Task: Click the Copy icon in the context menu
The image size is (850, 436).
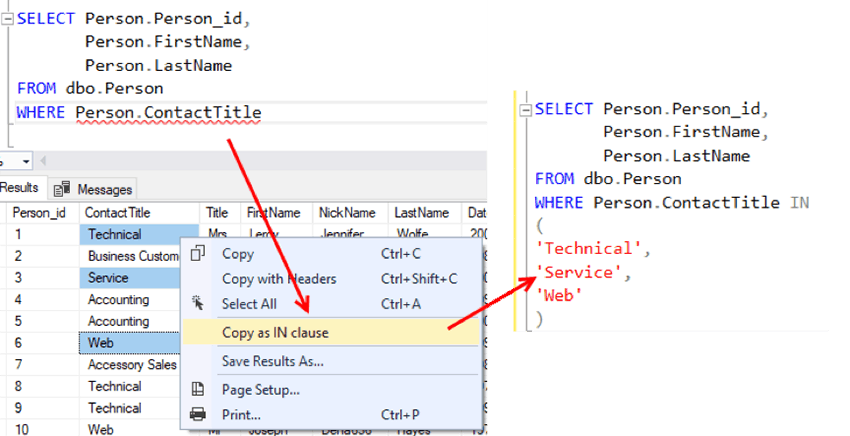Action: point(198,254)
